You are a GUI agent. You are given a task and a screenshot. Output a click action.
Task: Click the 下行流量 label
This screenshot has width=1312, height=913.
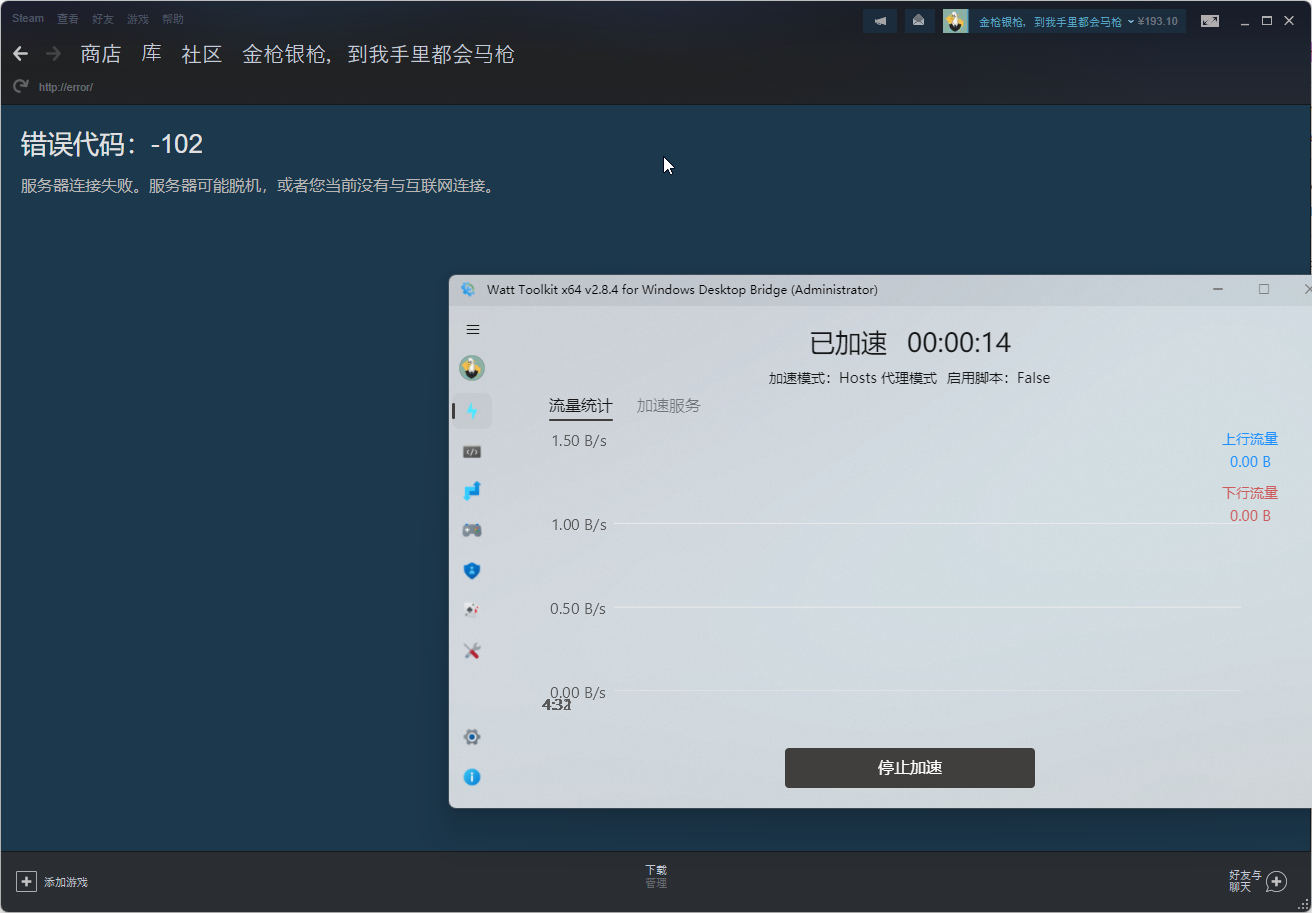pos(1250,493)
